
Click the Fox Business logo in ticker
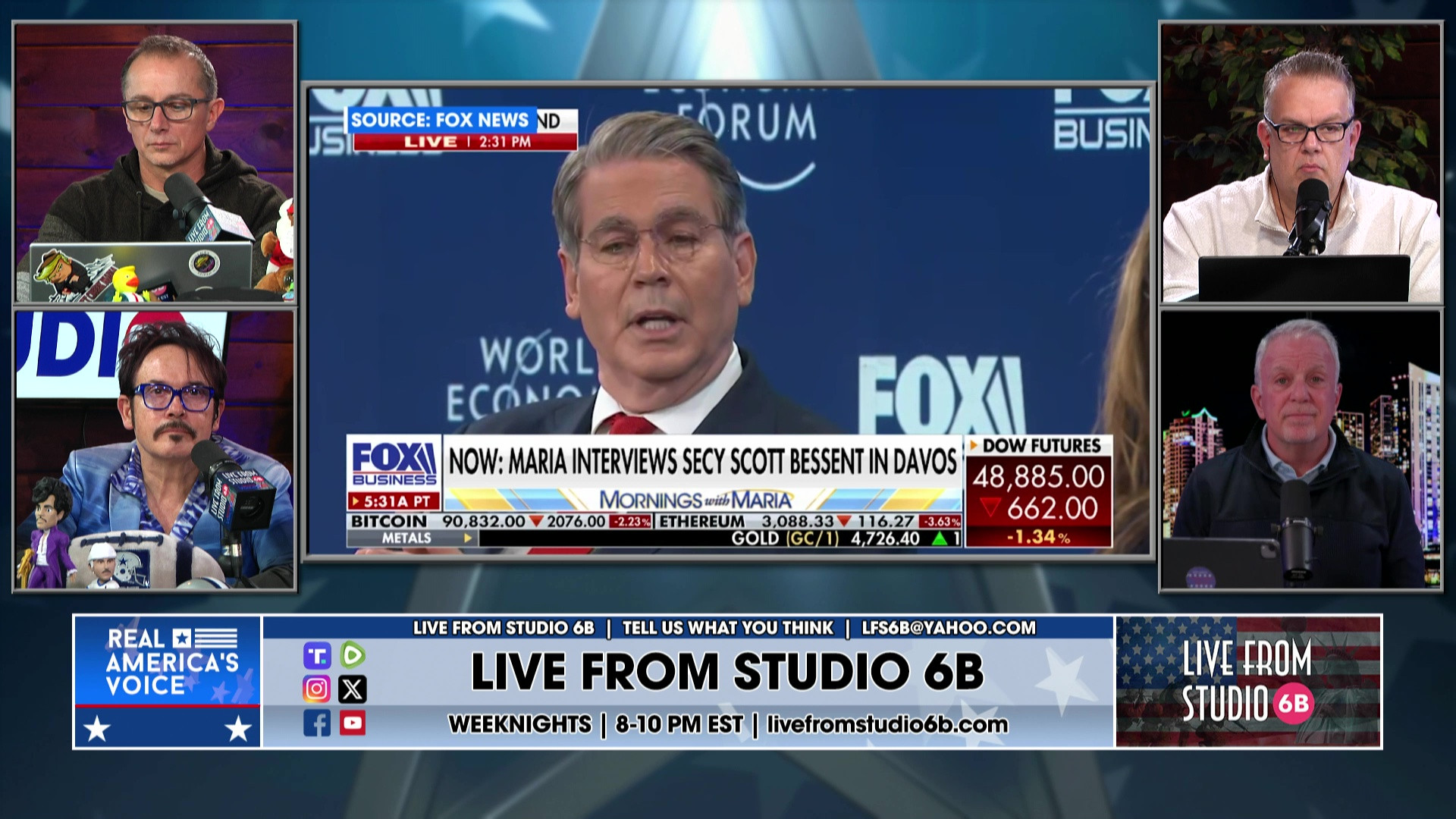pos(394,463)
